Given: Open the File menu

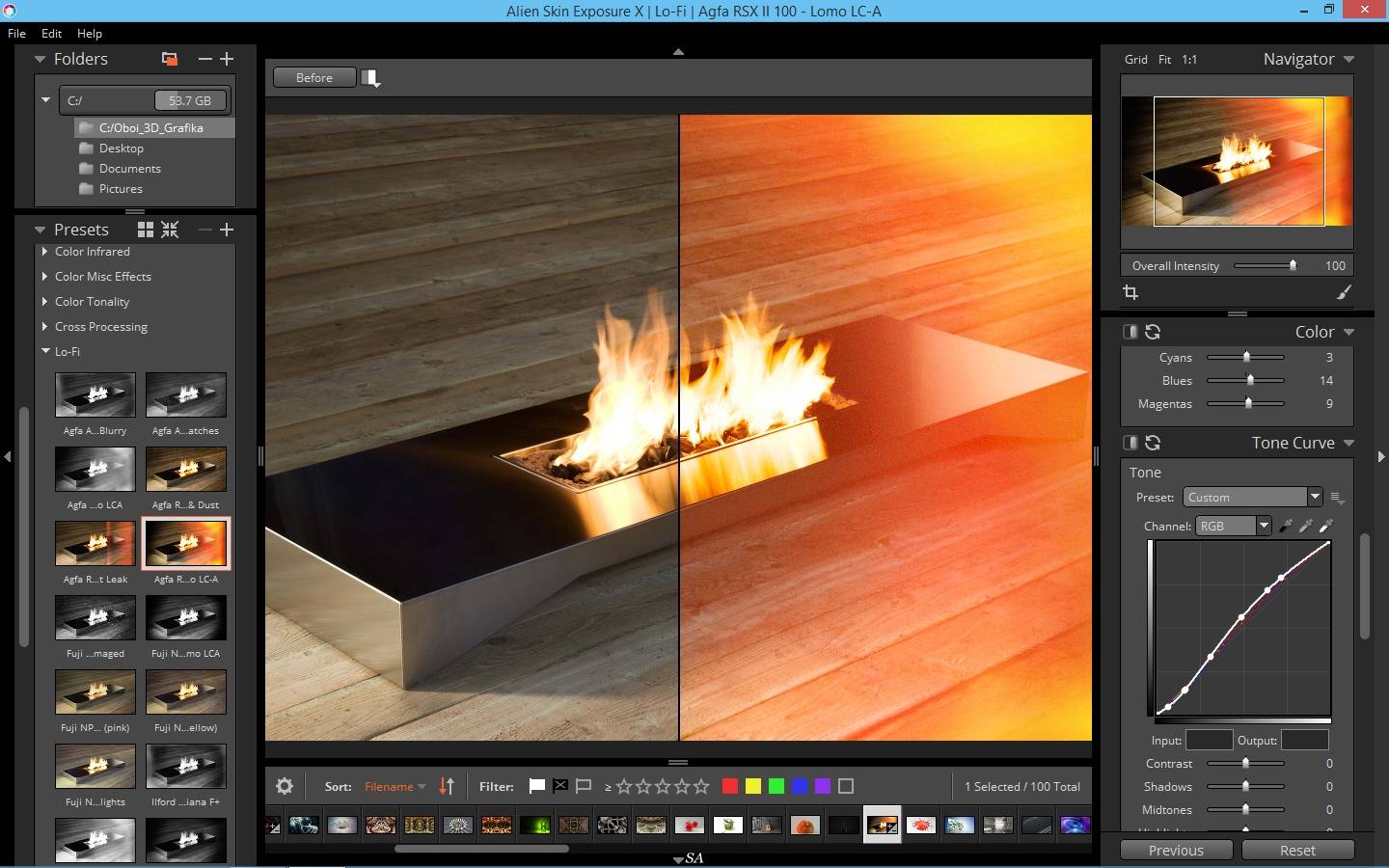Looking at the screenshot, I should pos(16,33).
